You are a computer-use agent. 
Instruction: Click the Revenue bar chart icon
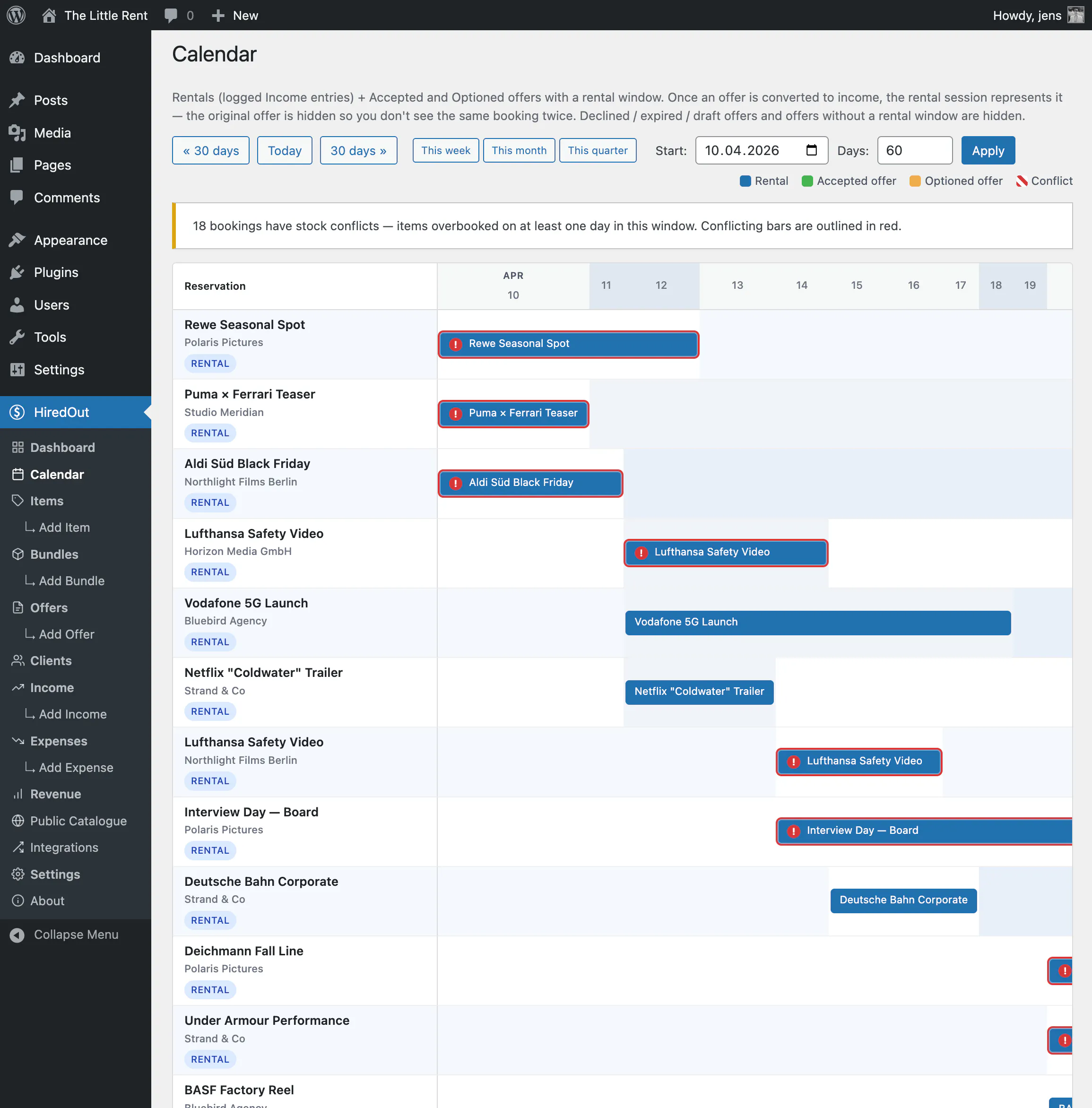(18, 794)
